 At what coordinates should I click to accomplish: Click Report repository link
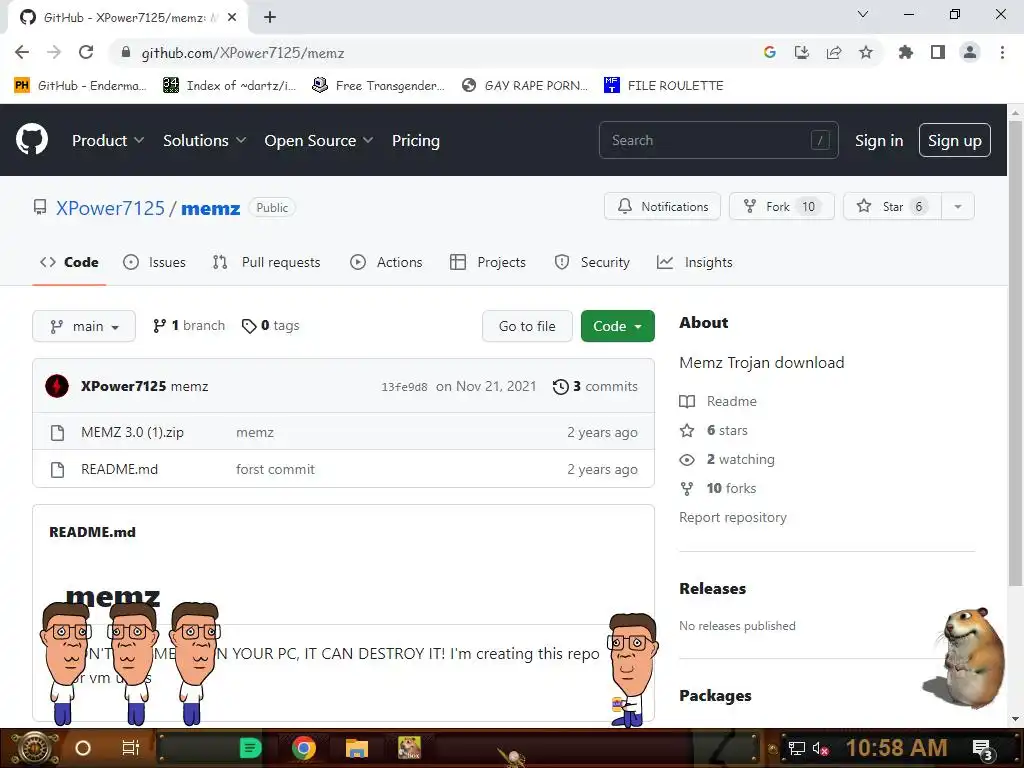tap(733, 517)
